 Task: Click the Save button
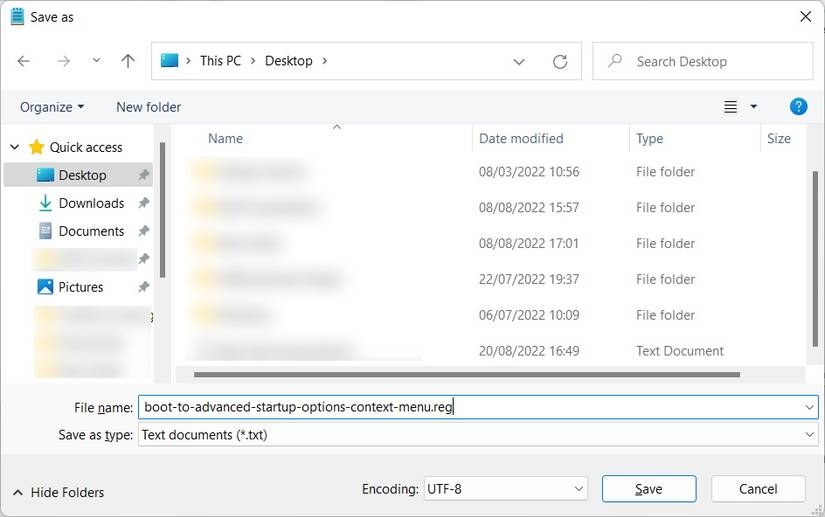coord(649,489)
